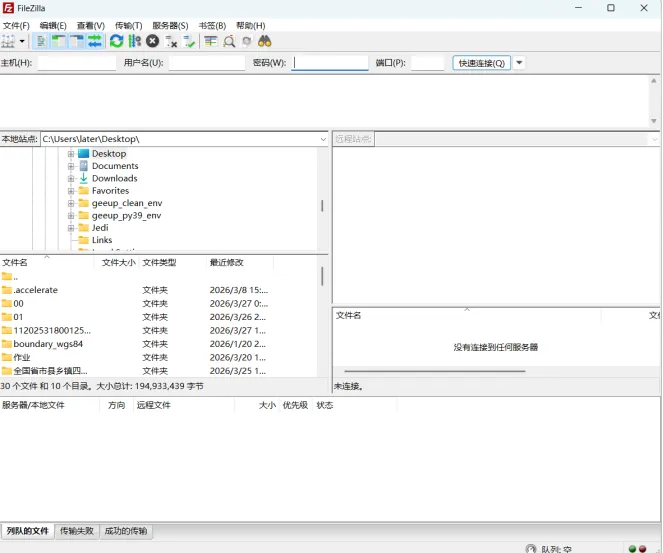This screenshot has height=553, width=663.
Task: Expand Downloads tree node
Action: tap(71, 178)
